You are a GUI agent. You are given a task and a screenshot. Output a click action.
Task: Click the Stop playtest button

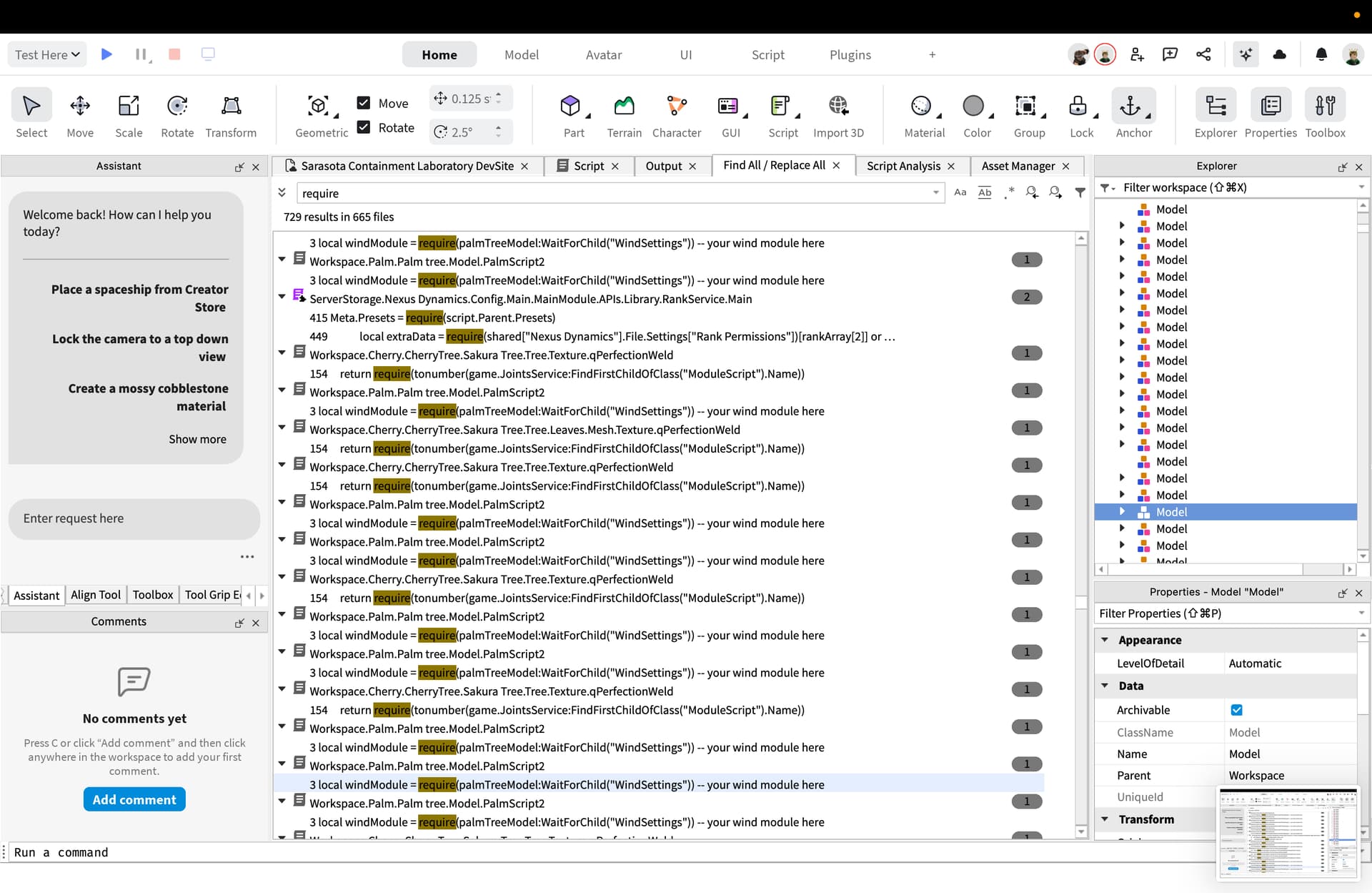pyautogui.click(x=174, y=54)
